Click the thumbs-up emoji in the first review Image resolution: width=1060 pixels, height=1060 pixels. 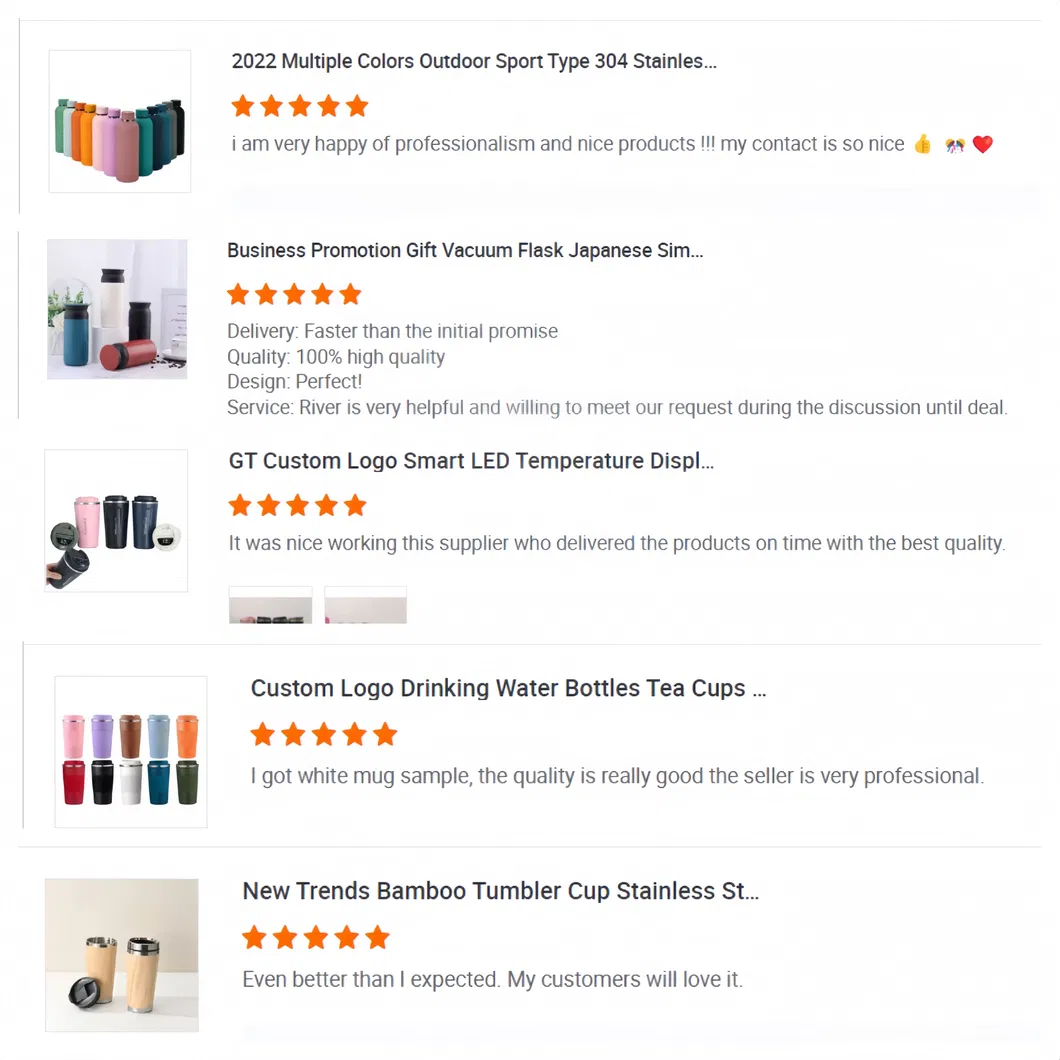[922, 145]
